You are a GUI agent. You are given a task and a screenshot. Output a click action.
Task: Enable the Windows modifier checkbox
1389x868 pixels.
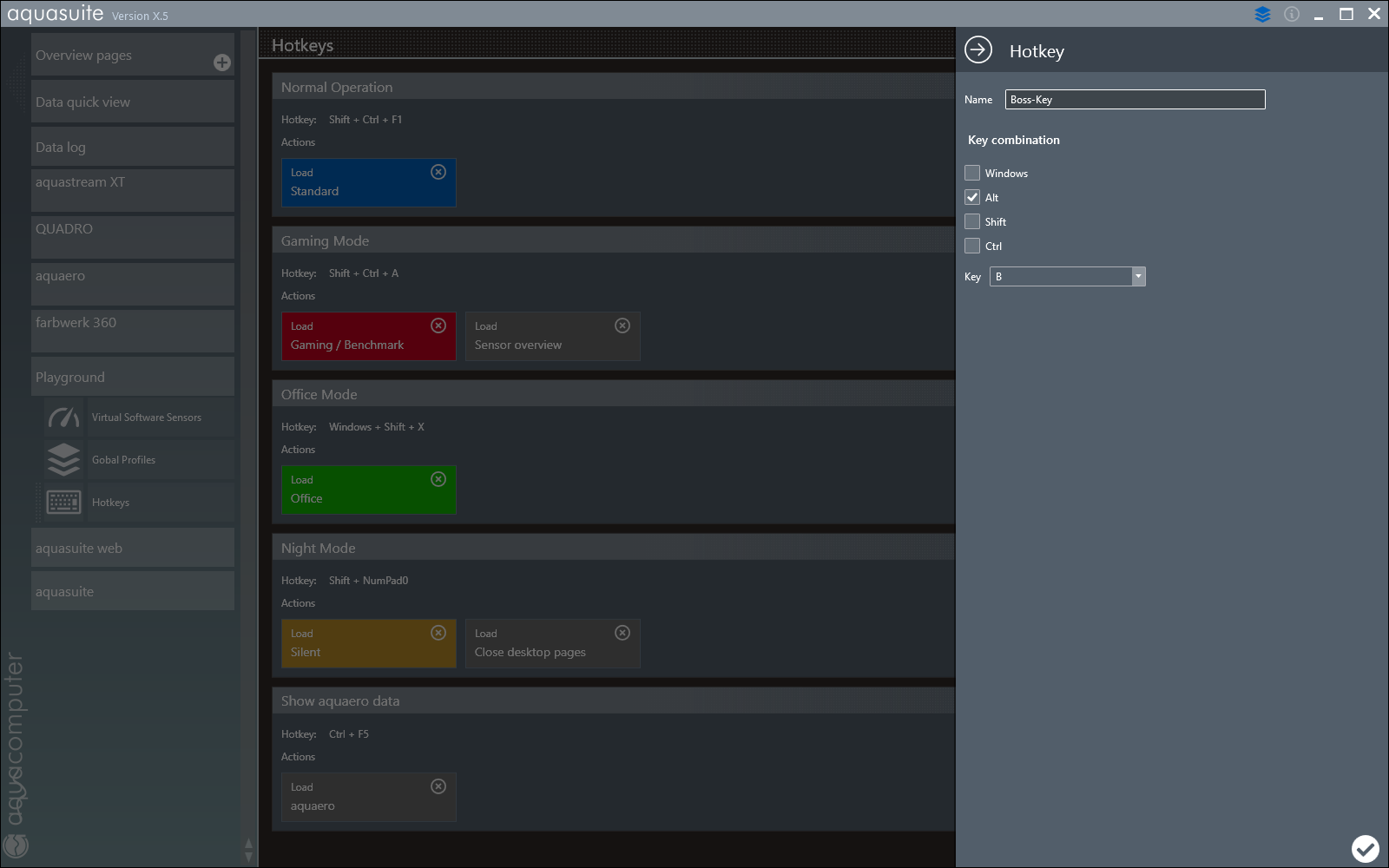click(972, 173)
